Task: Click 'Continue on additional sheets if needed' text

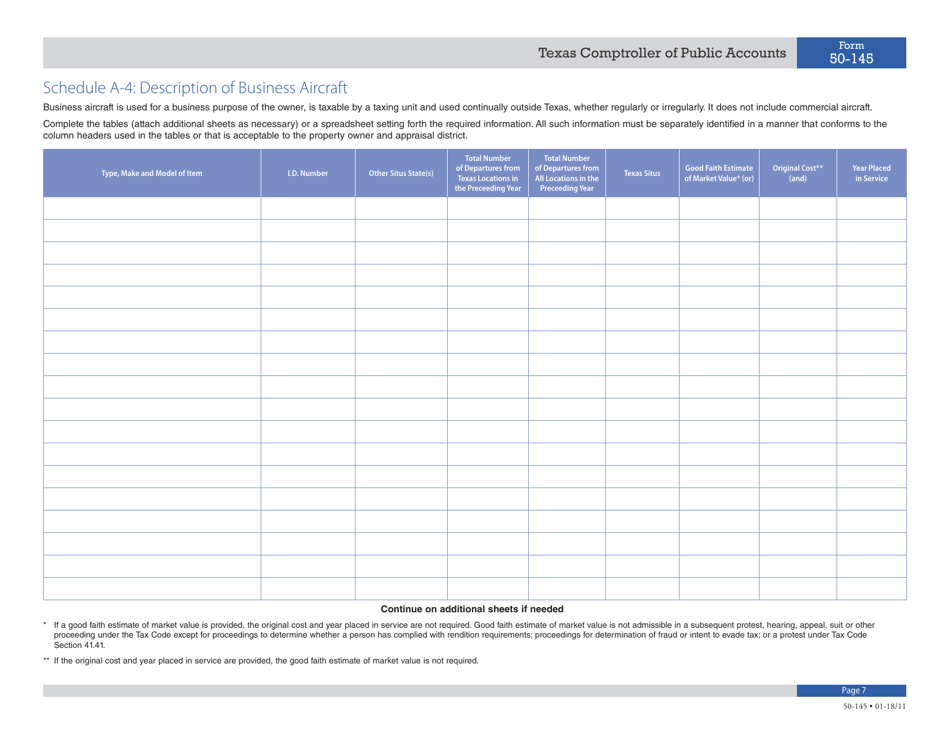Action: tap(474, 608)
